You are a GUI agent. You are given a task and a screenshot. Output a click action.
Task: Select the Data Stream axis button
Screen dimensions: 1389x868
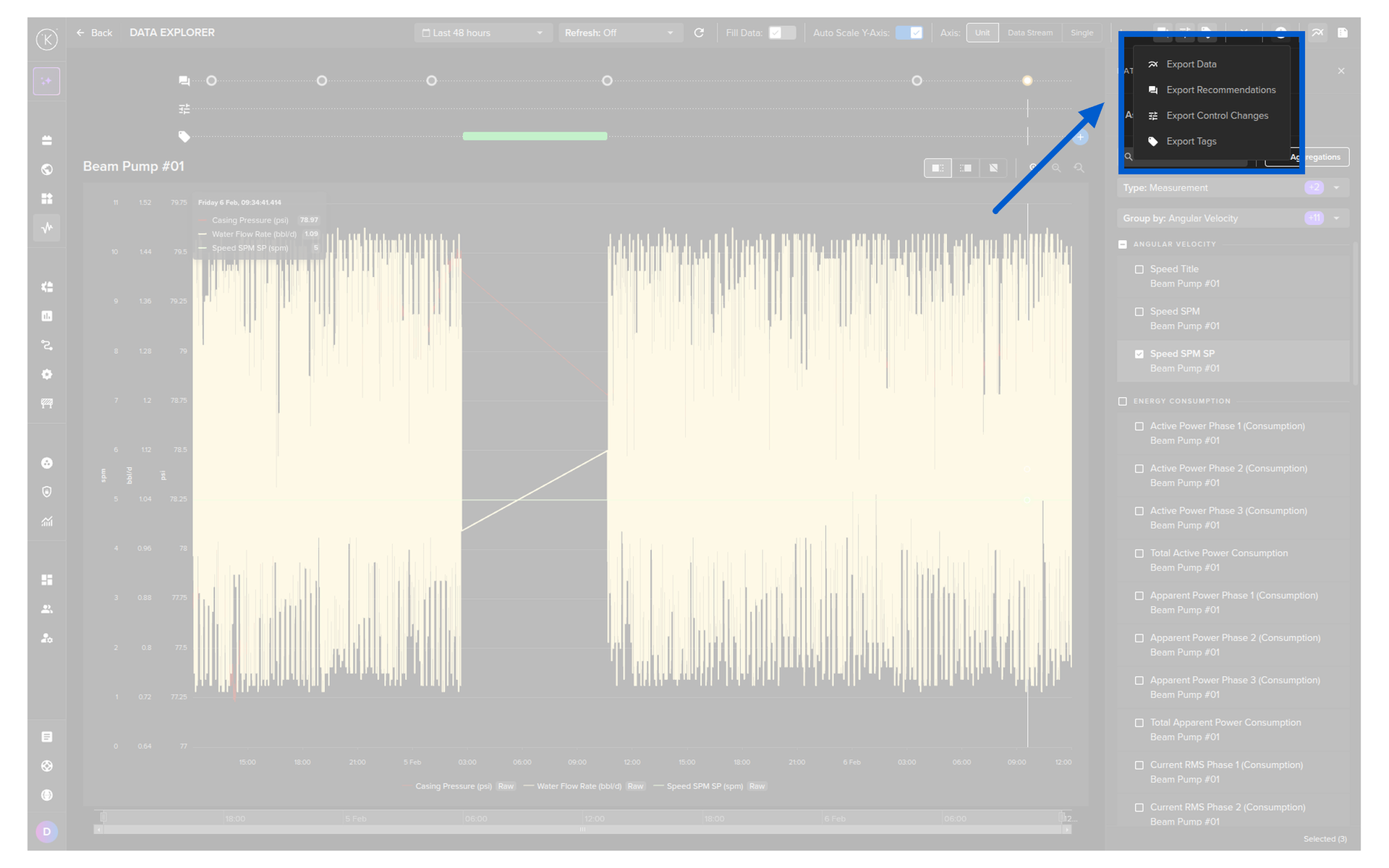coord(1029,33)
